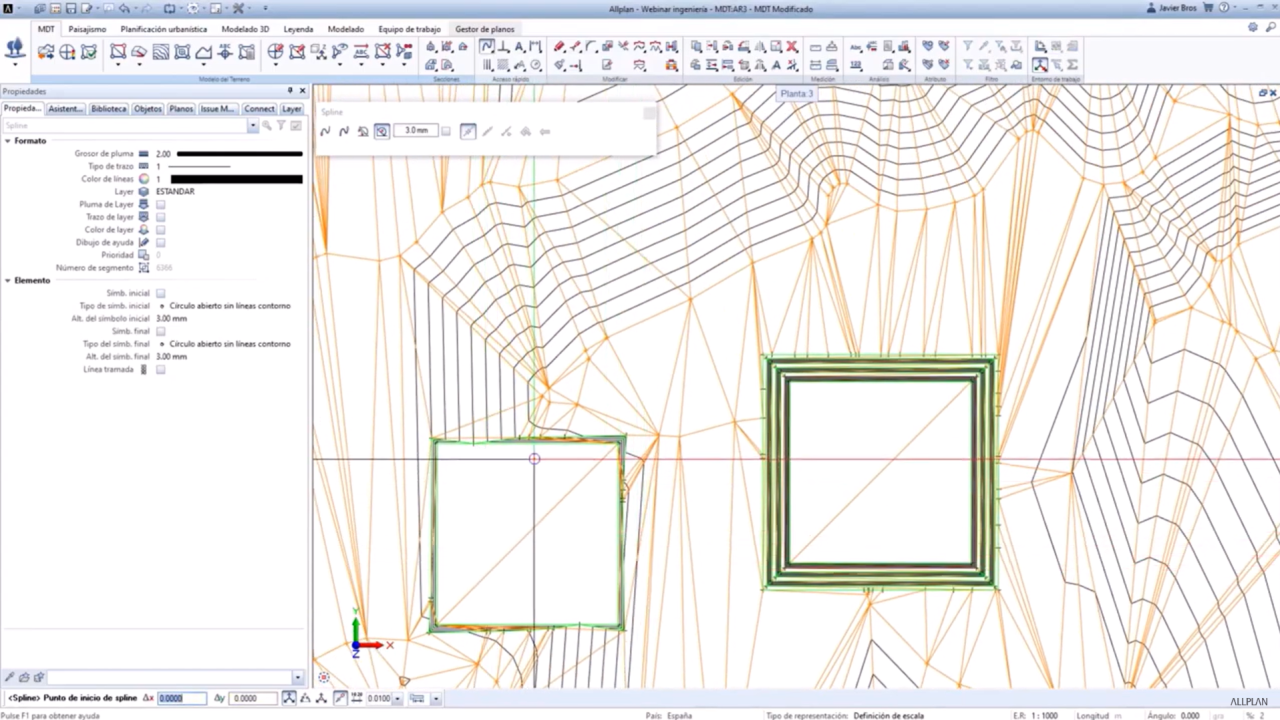1280x720 pixels.
Task: Click the Planta 3 label on the drawing view
Action: tap(796, 93)
